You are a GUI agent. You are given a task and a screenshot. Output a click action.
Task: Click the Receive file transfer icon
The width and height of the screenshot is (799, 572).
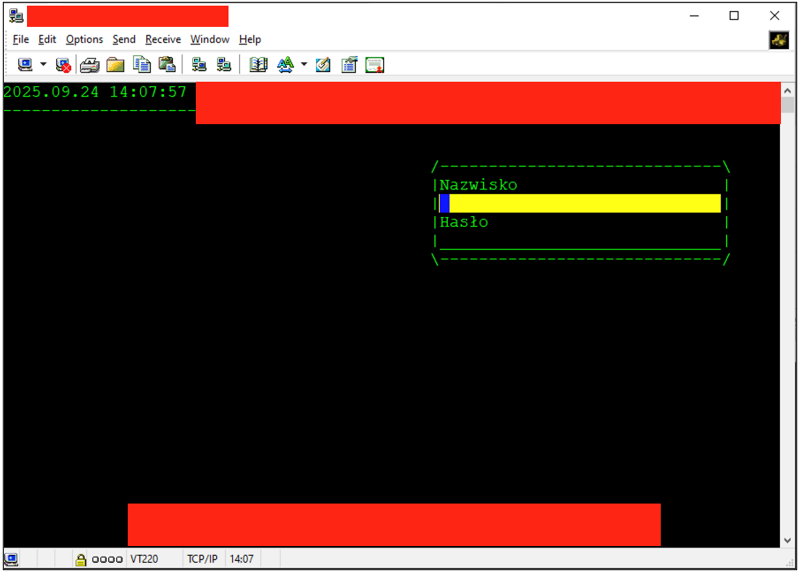coord(224,65)
